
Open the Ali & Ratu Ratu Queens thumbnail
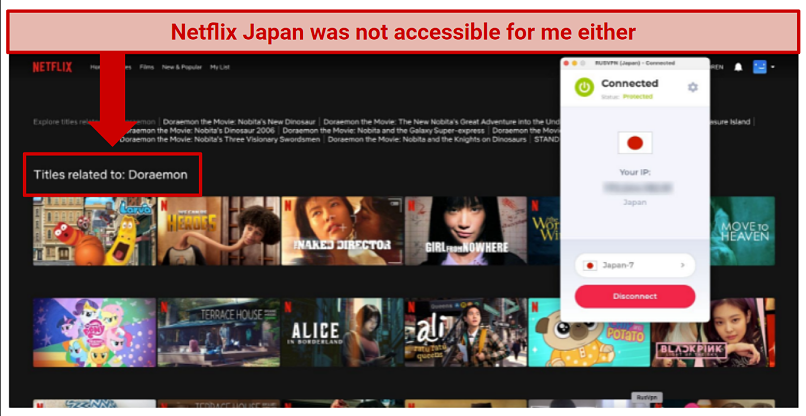point(466,332)
